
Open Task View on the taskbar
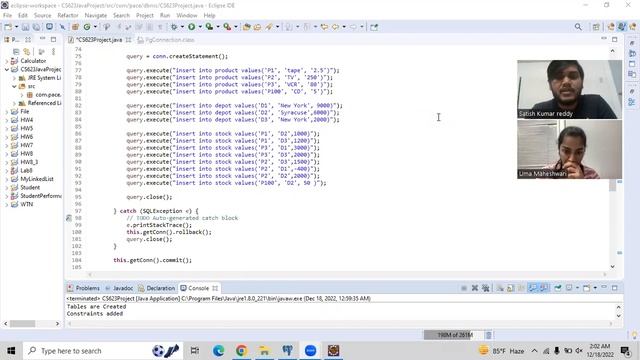[x=195, y=351]
